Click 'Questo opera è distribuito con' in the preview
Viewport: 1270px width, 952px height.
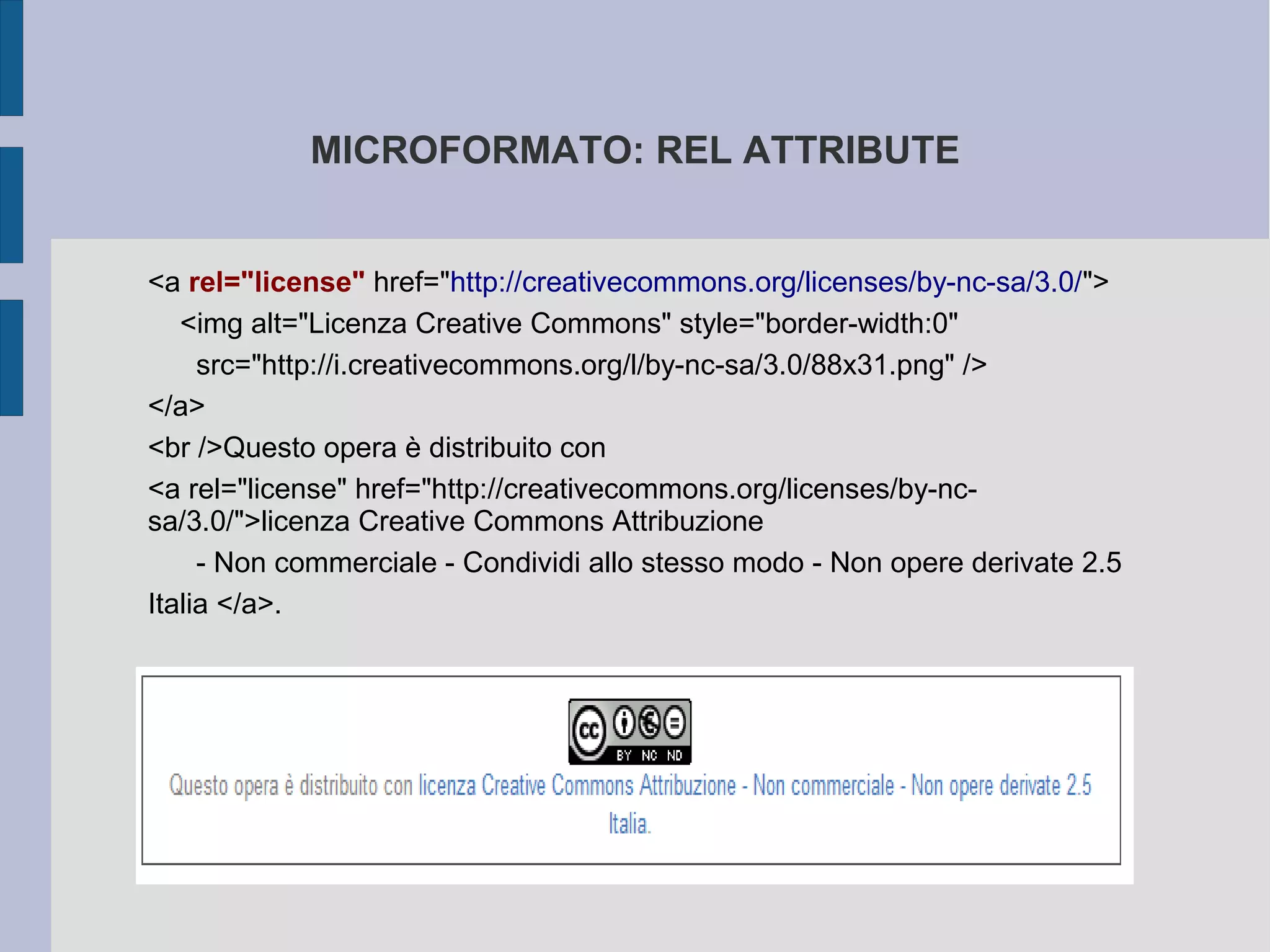[x=291, y=786]
